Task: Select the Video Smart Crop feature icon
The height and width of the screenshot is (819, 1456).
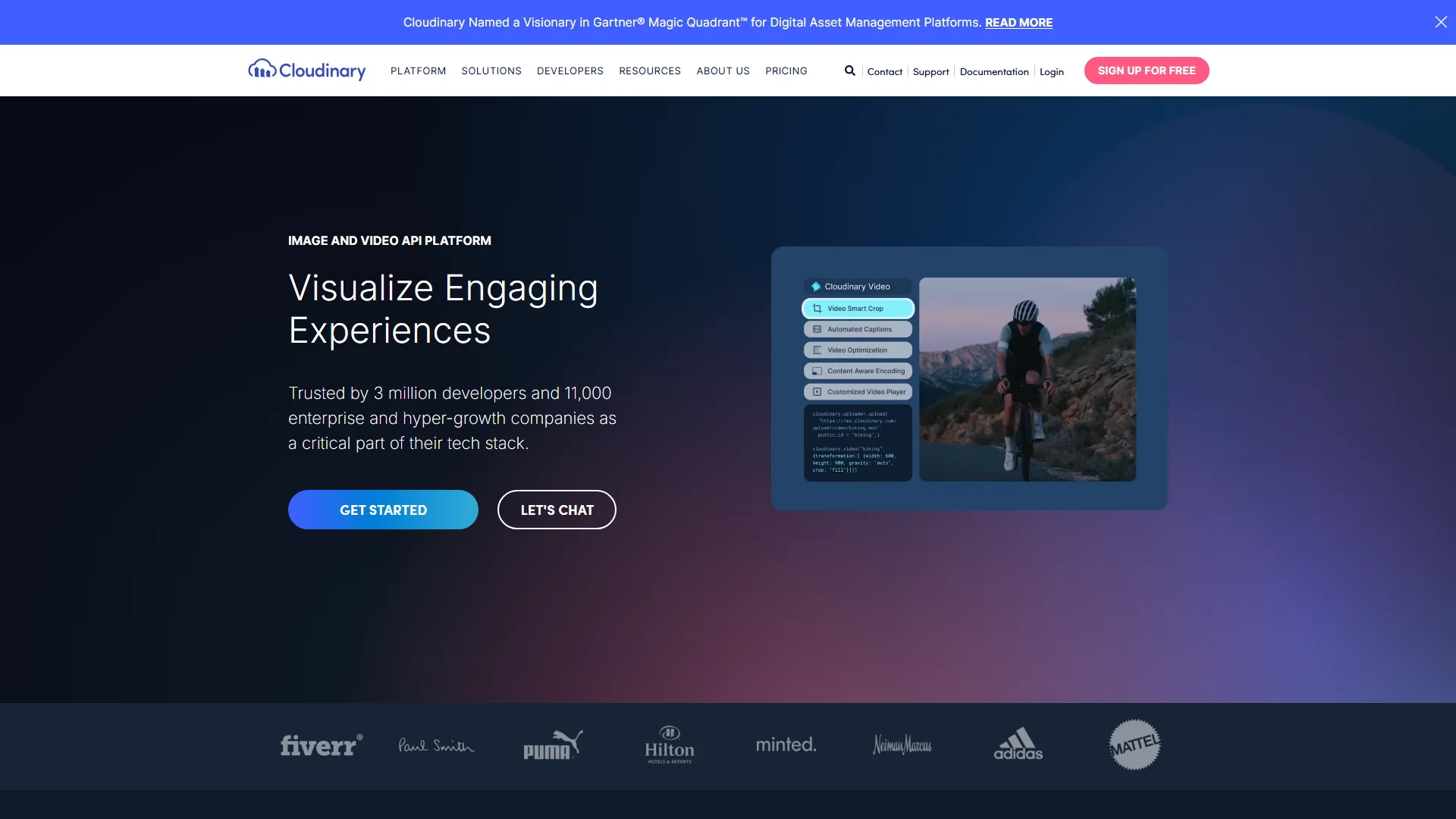Action: 817,308
